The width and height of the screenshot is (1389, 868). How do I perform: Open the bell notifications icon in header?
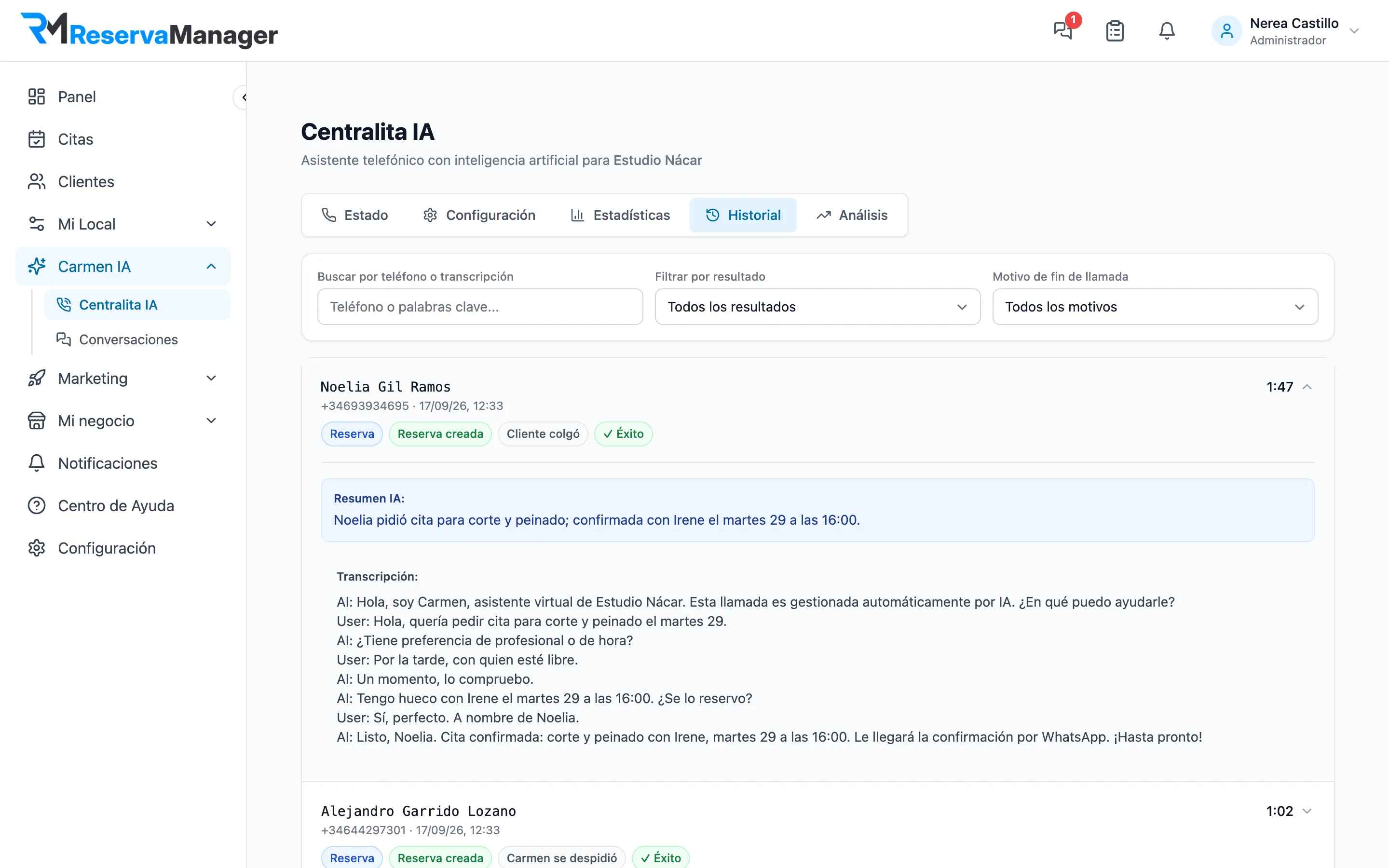click(1167, 31)
